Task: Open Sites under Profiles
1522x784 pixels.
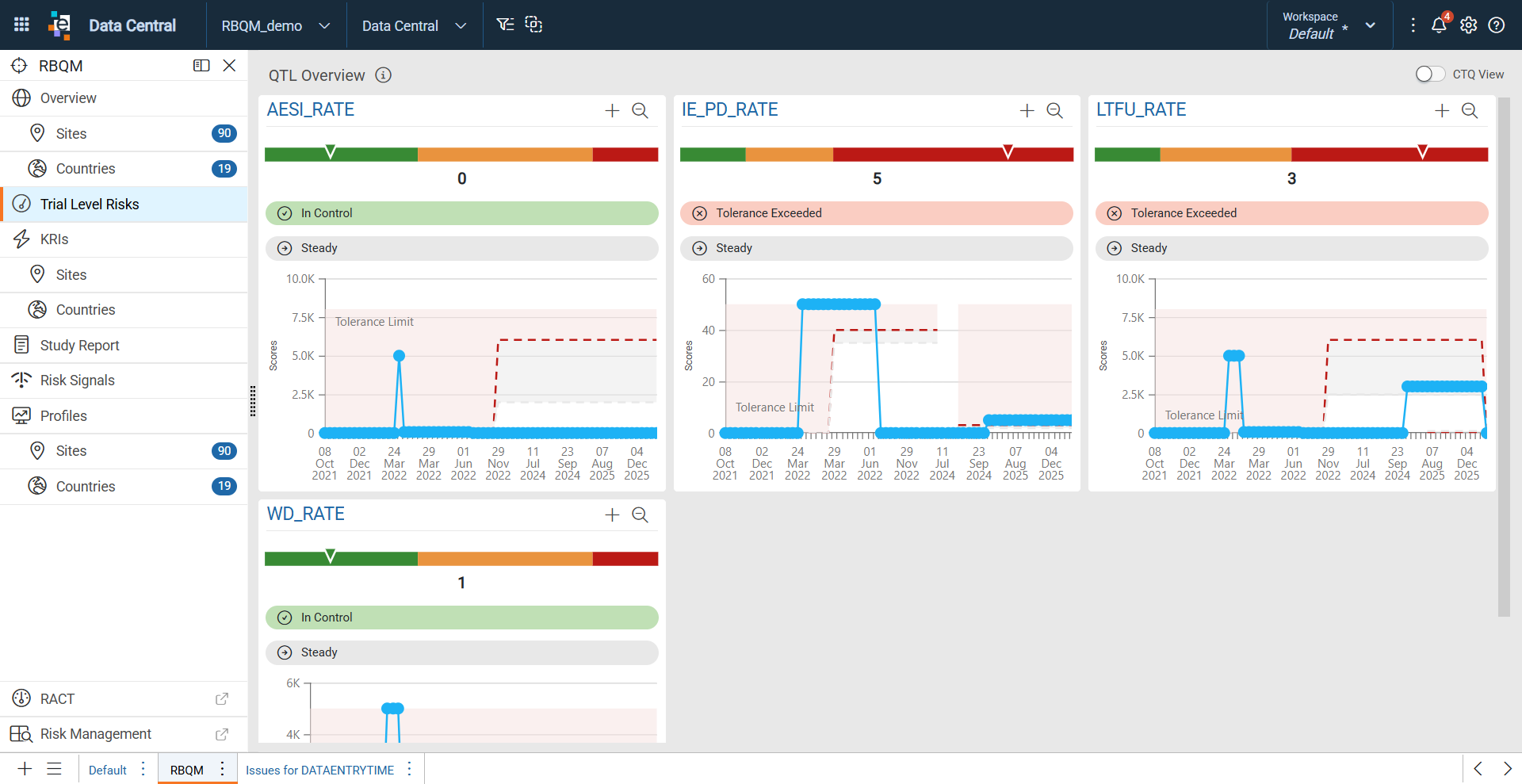Action: (x=124, y=451)
